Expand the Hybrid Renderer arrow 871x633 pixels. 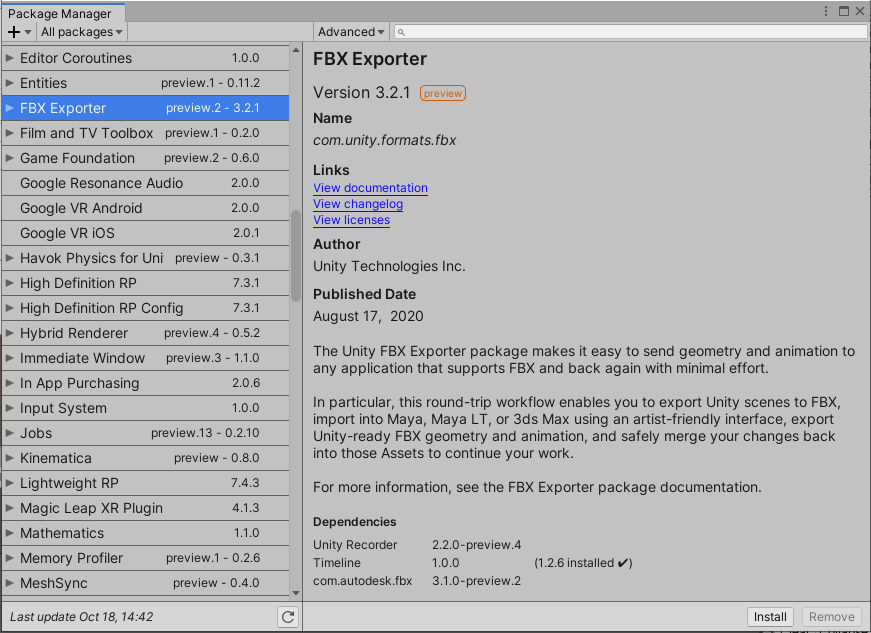click(9, 333)
